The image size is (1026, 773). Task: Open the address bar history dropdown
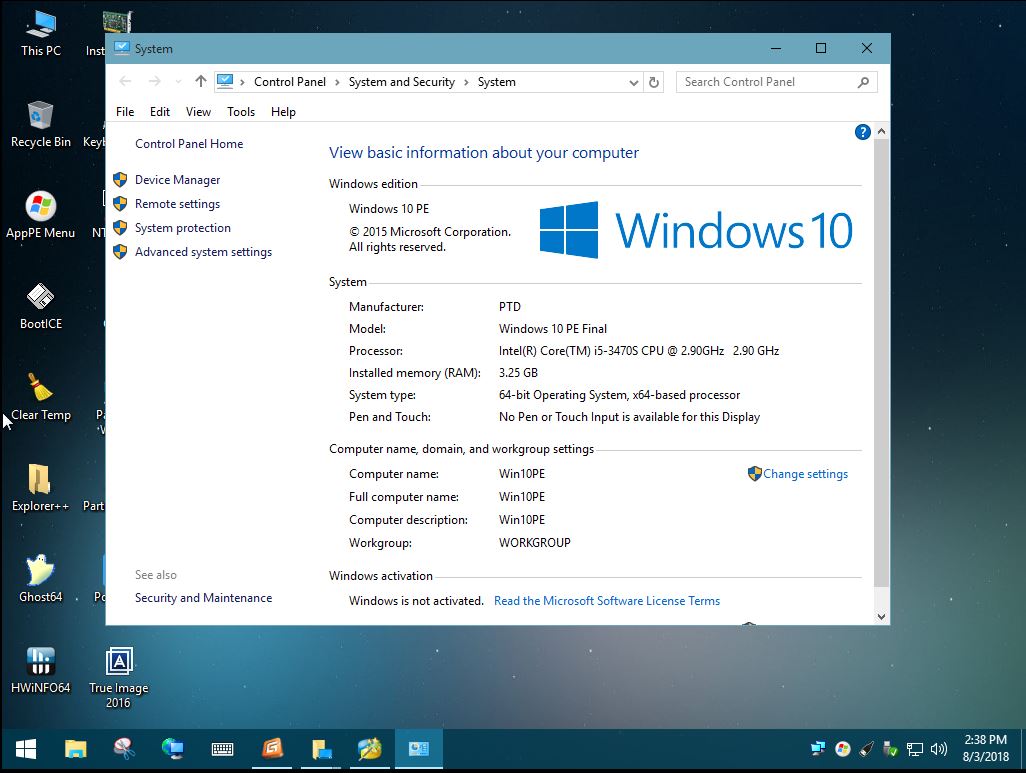633,82
